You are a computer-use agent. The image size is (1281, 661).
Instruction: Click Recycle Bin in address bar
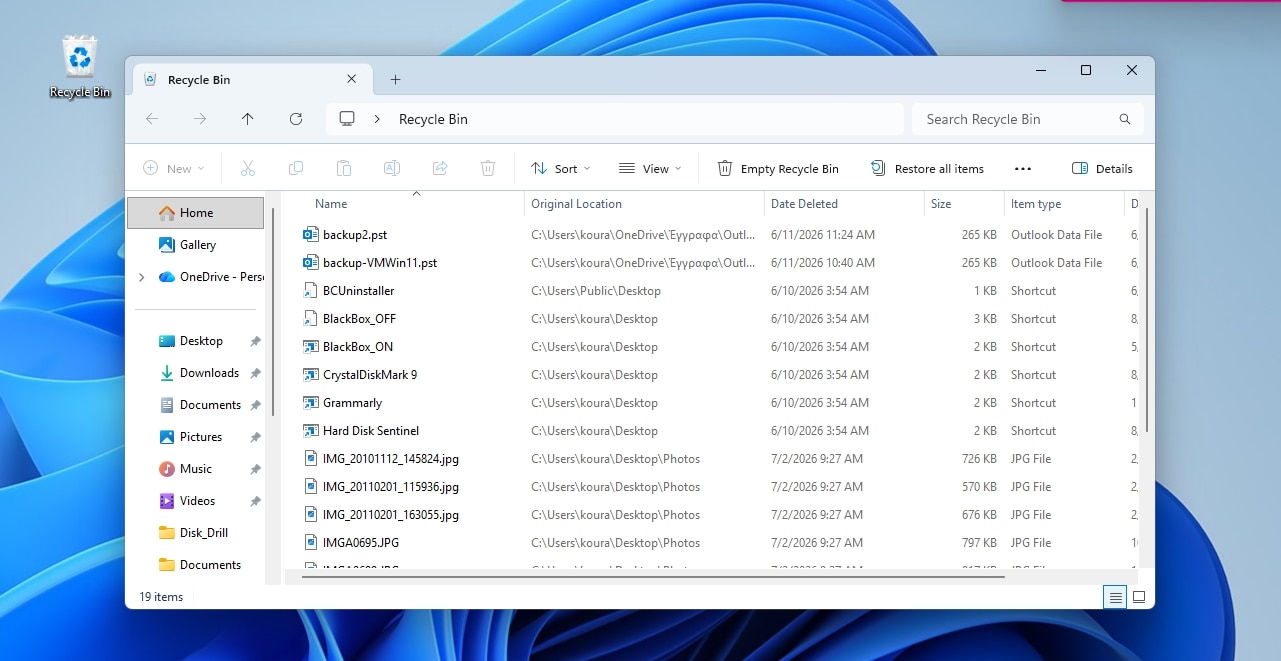pyautogui.click(x=433, y=119)
